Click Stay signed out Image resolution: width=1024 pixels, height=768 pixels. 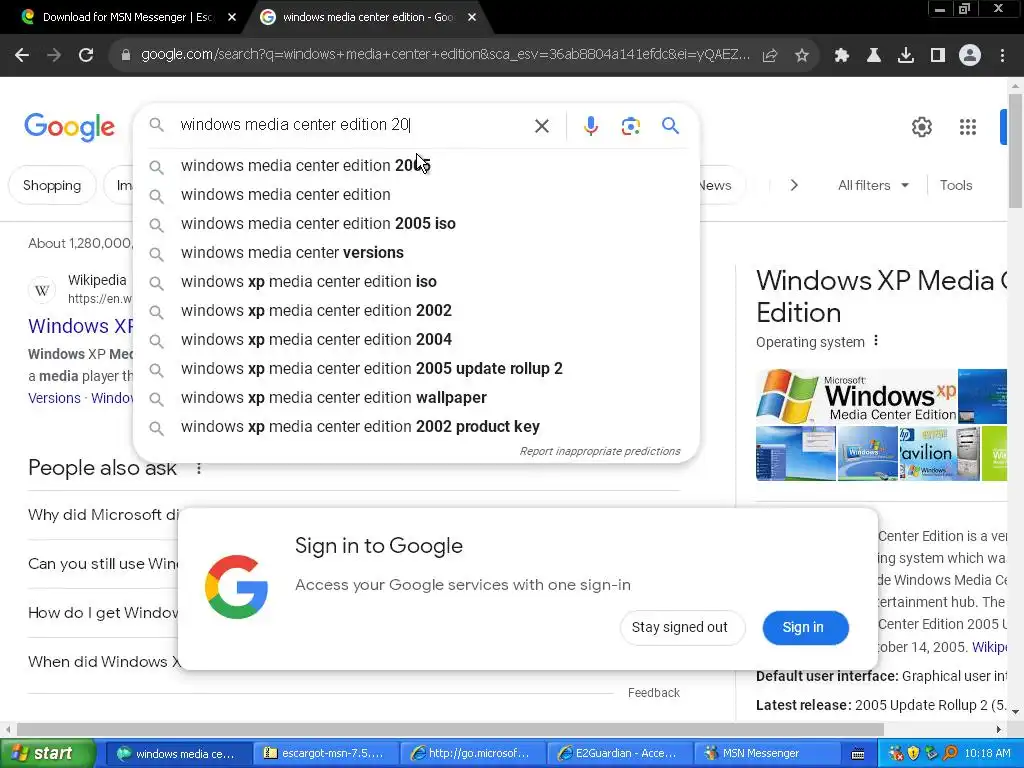679,628
